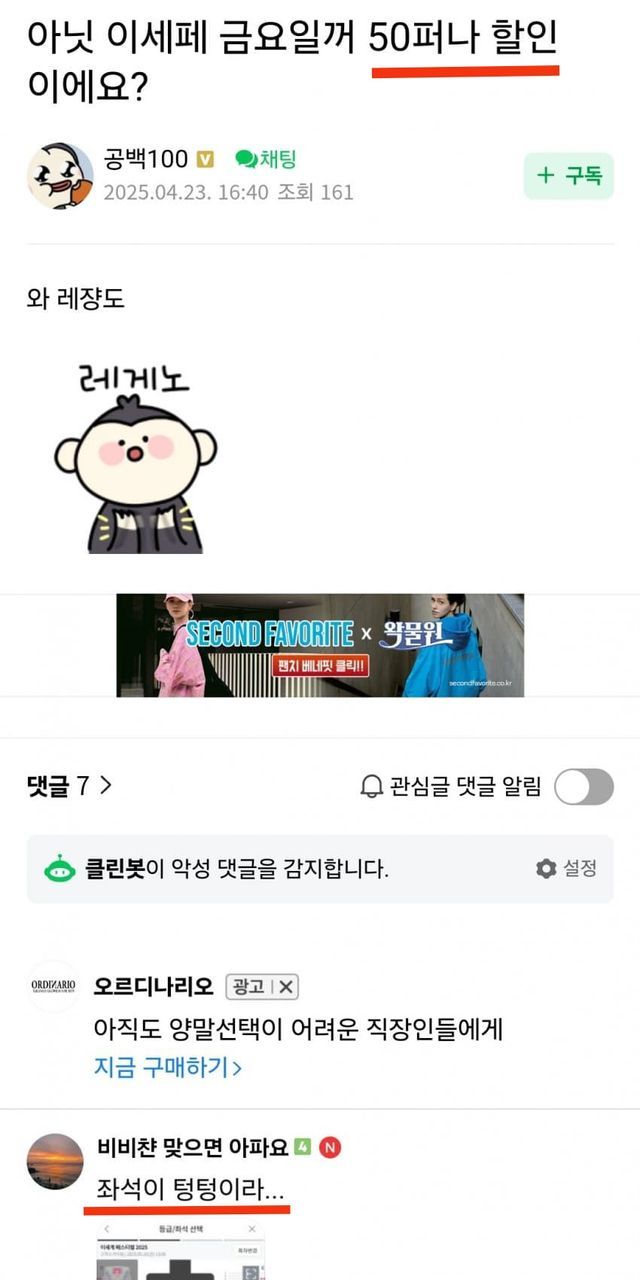Image resolution: width=640 pixels, height=1280 pixels.
Task: Open 설정 gear icon for 클린봇
Action: [546, 868]
